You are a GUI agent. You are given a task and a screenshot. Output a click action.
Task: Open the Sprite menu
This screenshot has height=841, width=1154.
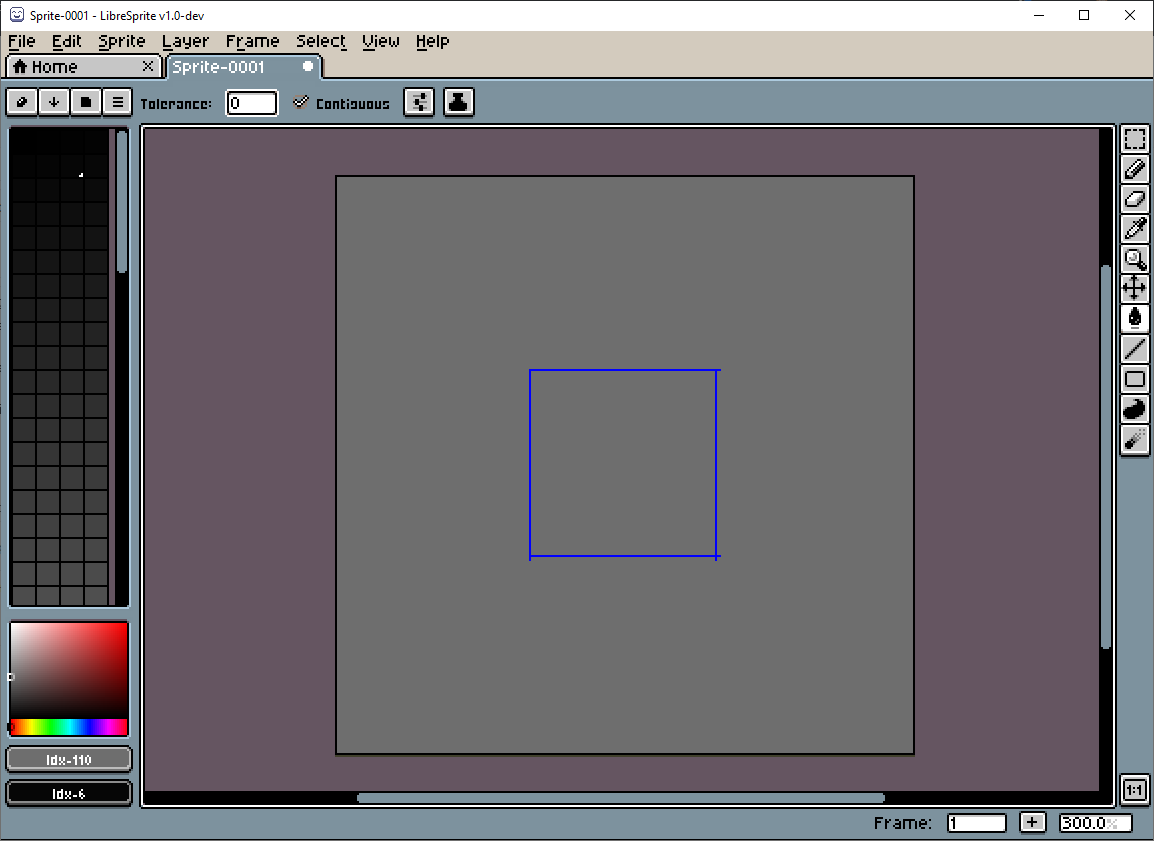point(121,41)
